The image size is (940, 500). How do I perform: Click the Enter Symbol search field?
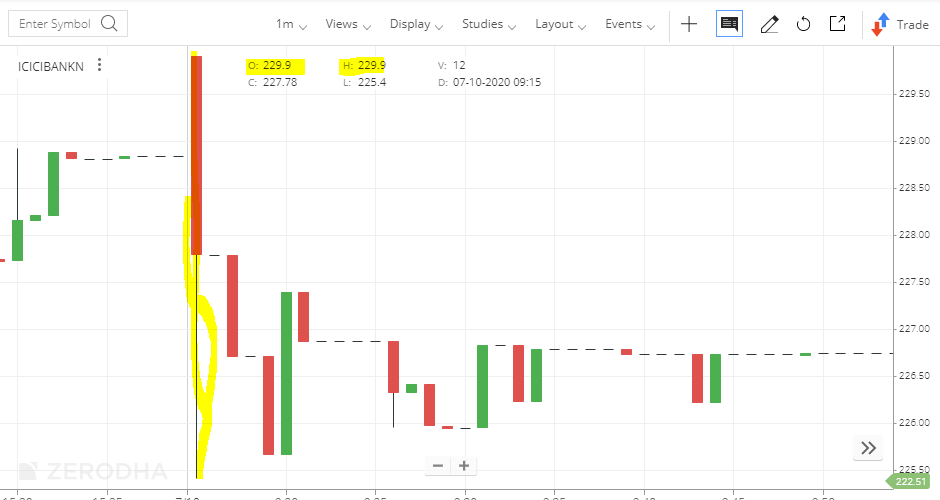[x=68, y=24]
